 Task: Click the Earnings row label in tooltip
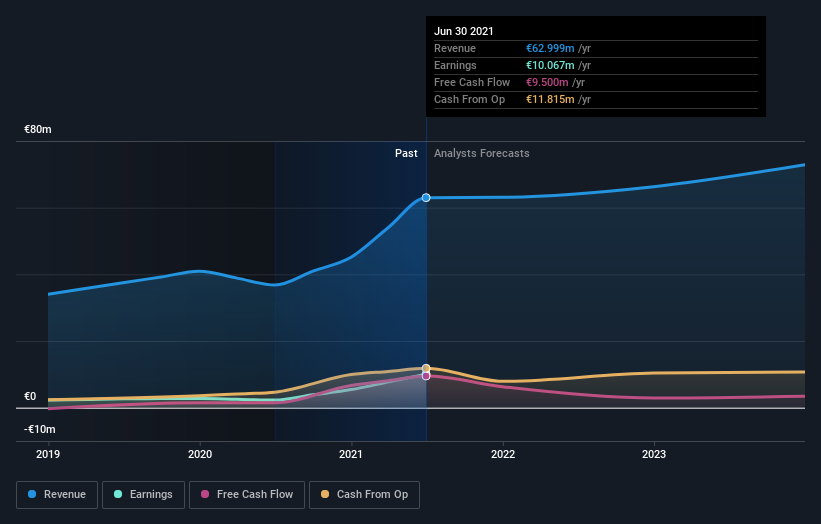[x=456, y=65]
